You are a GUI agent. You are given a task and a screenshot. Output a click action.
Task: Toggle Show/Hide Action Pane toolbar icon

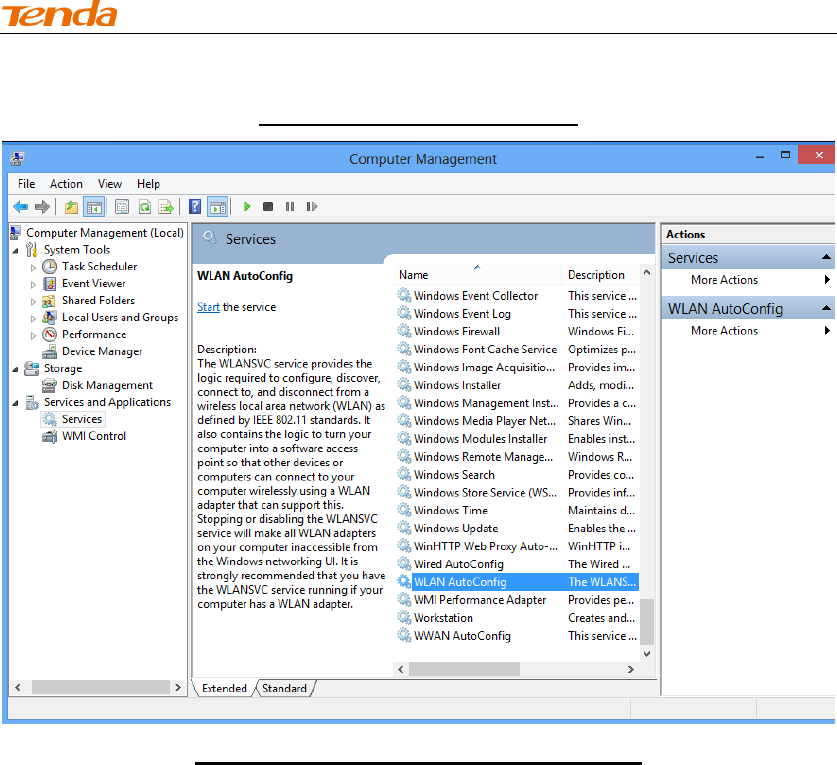[x=218, y=207]
